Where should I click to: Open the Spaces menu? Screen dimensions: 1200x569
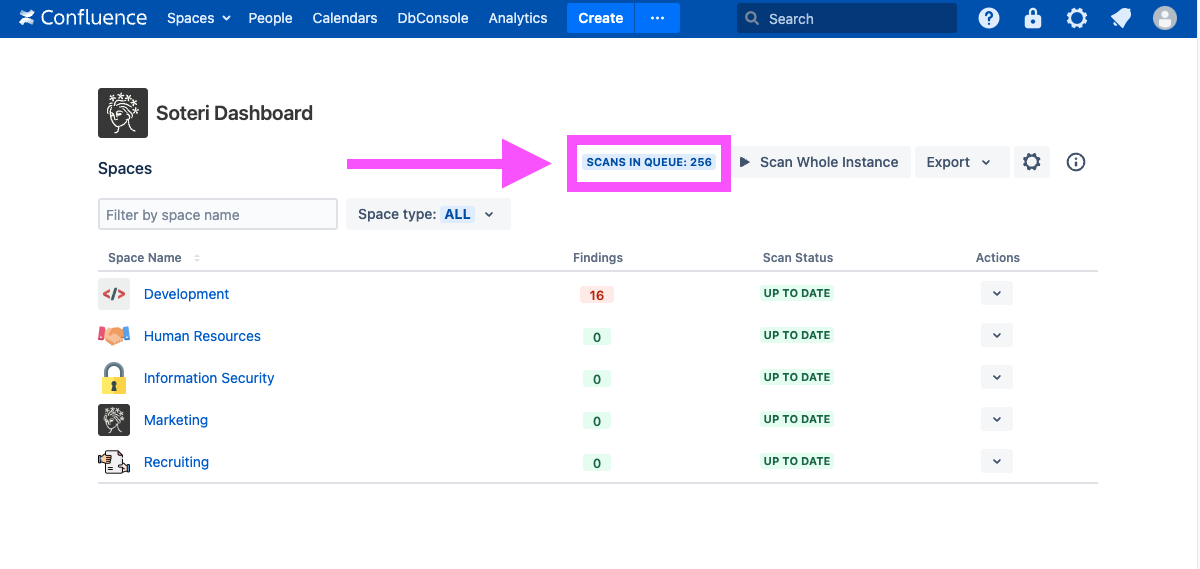[198, 18]
